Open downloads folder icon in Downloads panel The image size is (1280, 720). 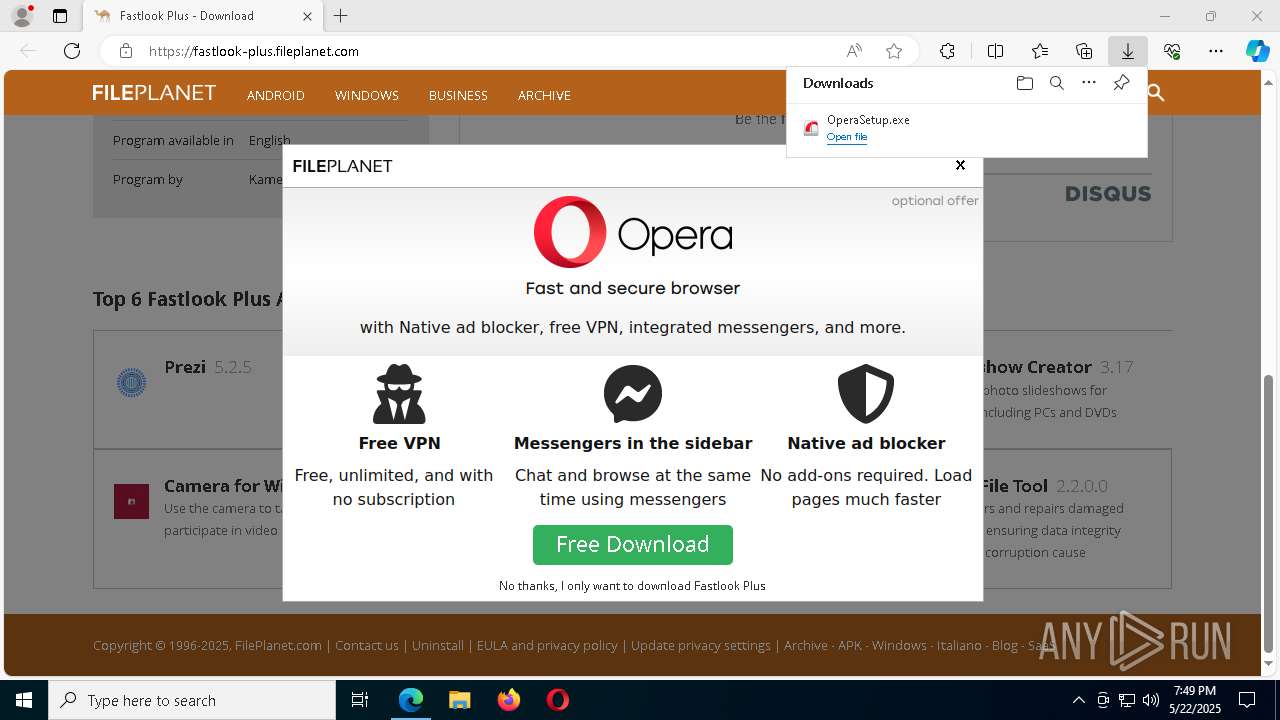[x=1024, y=83]
